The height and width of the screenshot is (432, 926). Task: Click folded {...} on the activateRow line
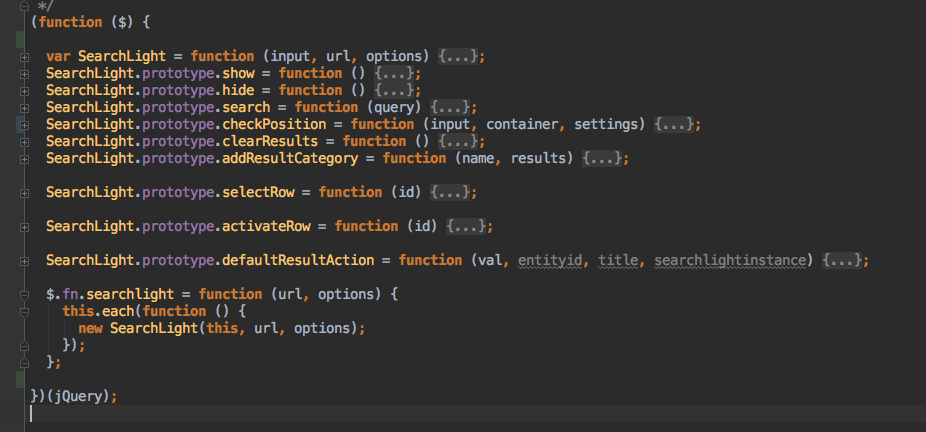click(466, 227)
